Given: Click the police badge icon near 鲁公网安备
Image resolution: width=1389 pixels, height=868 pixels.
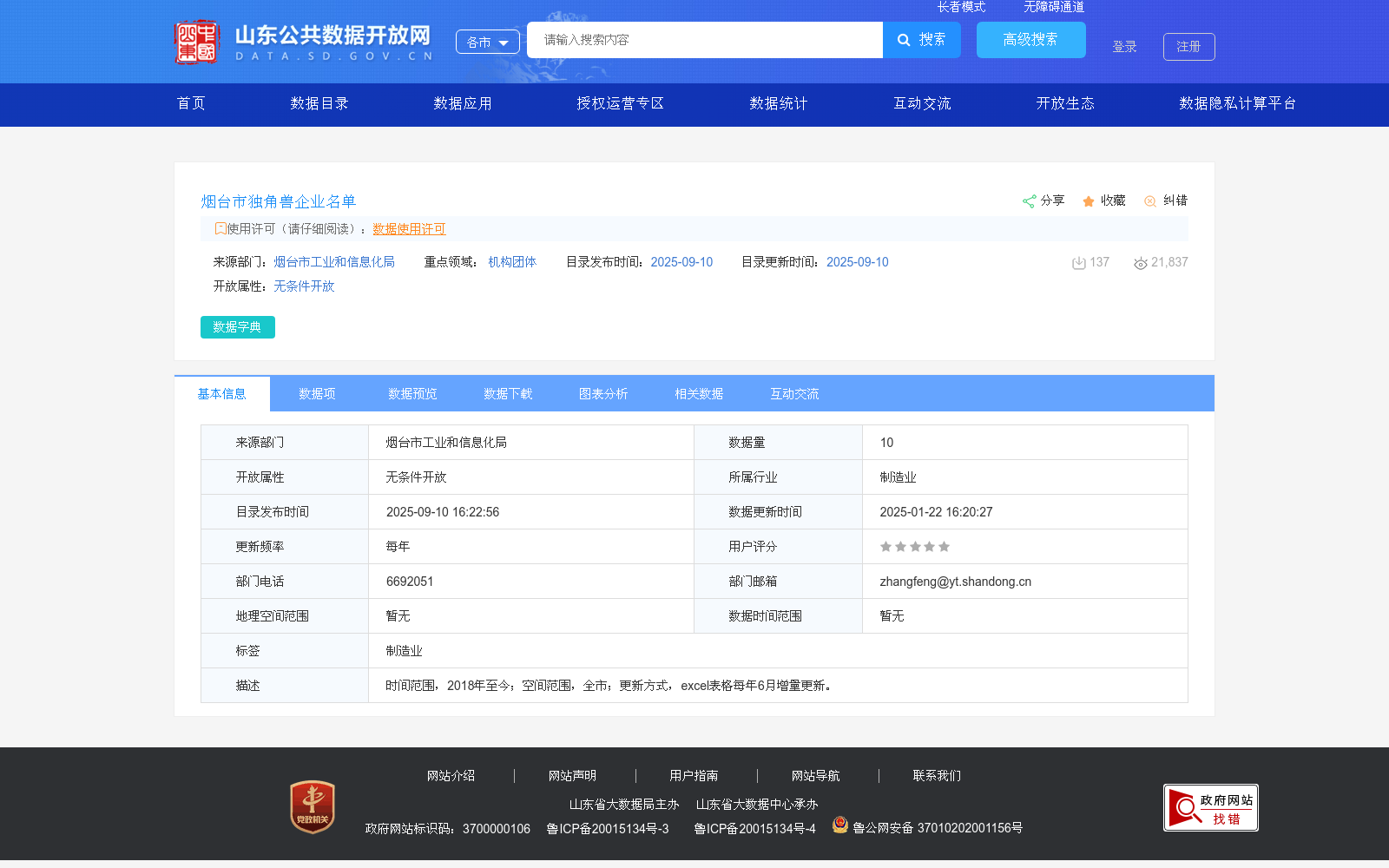Looking at the screenshot, I should tap(839, 825).
